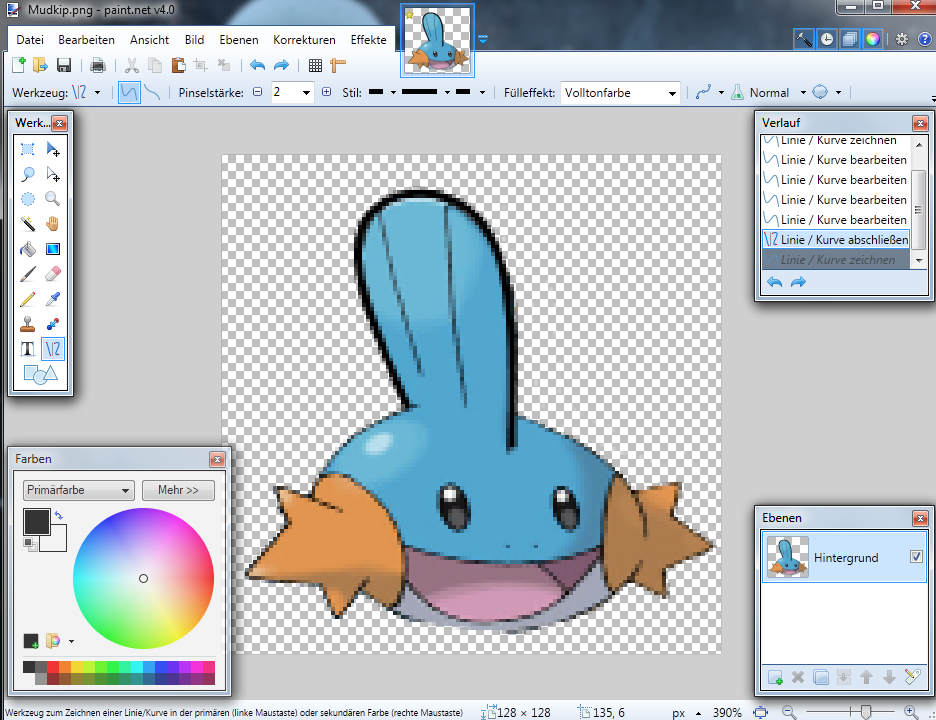Select the Zoom magnifier tool

click(x=53, y=199)
